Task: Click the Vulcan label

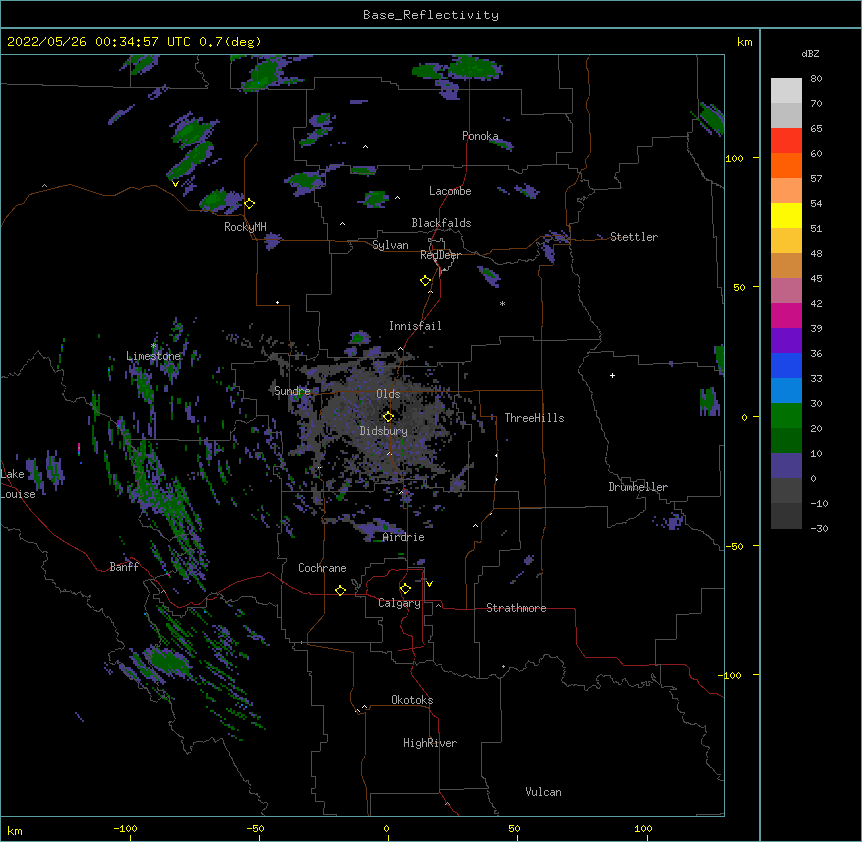Action: point(543,792)
